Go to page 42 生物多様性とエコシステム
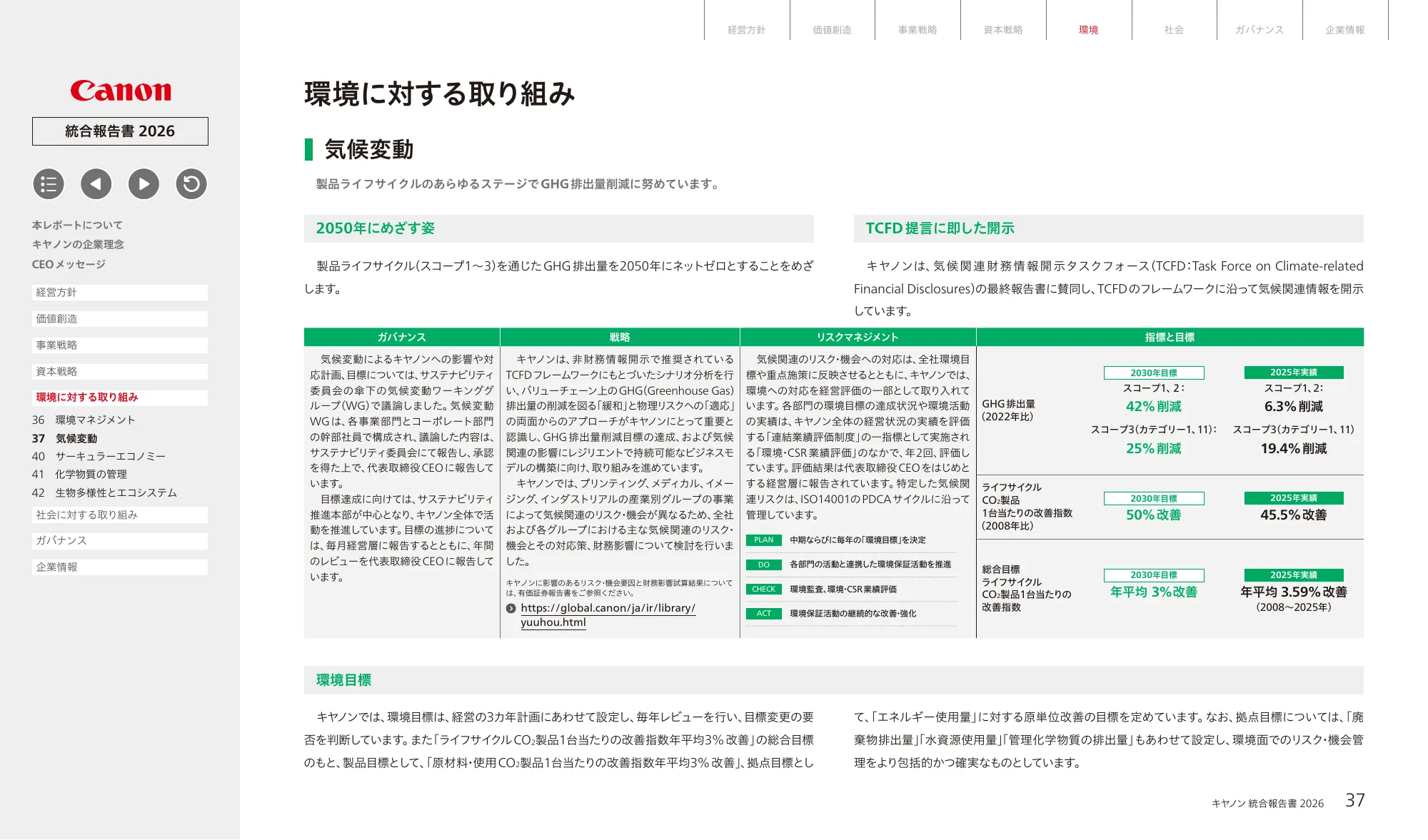 tap(104, 492)
